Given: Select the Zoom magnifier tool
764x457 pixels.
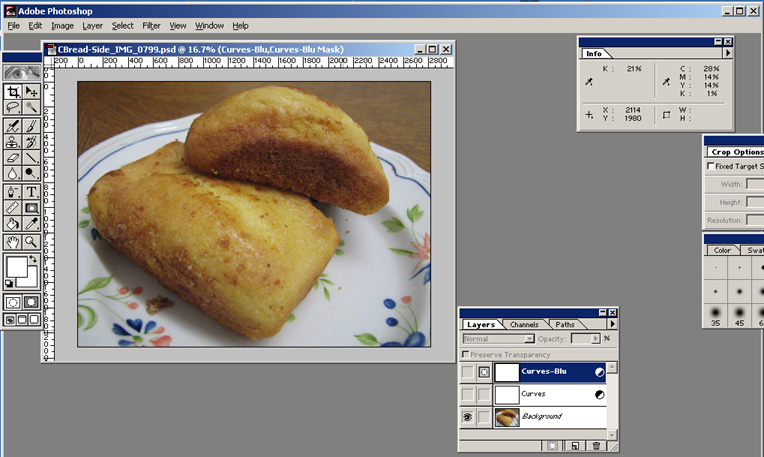Looking at the screenshot, I should point(31,242).
